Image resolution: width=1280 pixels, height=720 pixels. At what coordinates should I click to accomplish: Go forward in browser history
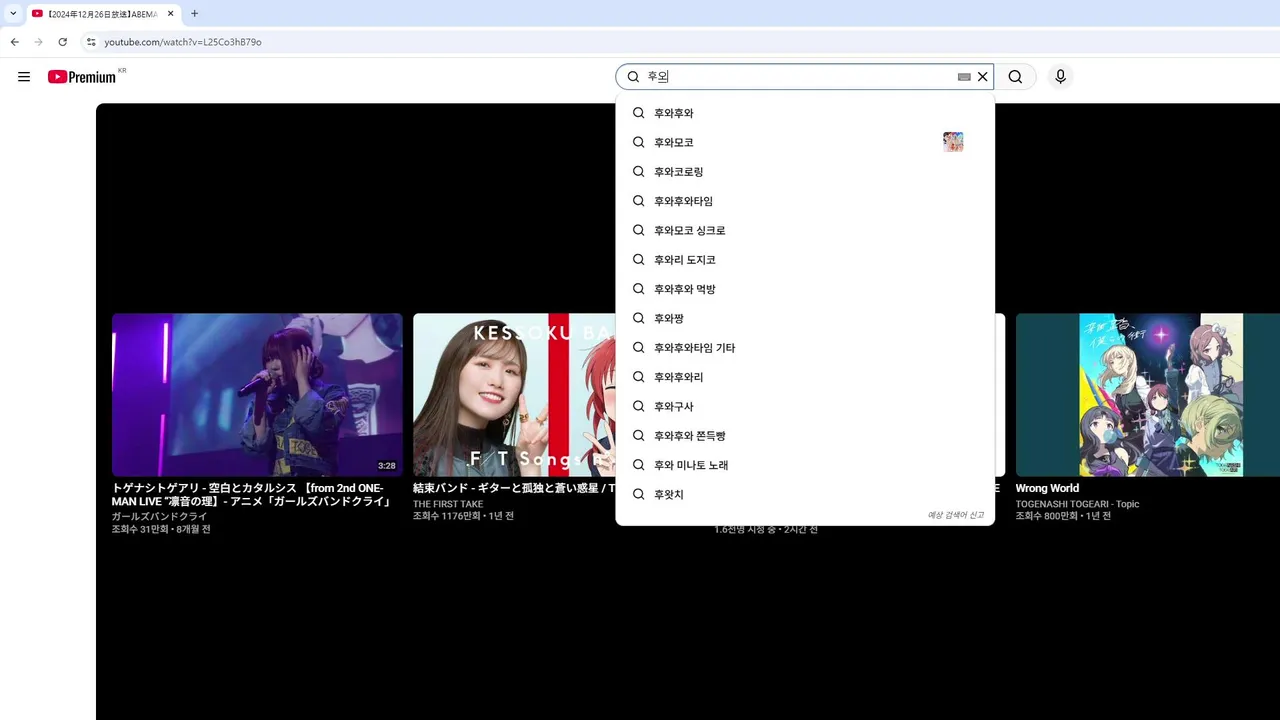pos(39,42)
